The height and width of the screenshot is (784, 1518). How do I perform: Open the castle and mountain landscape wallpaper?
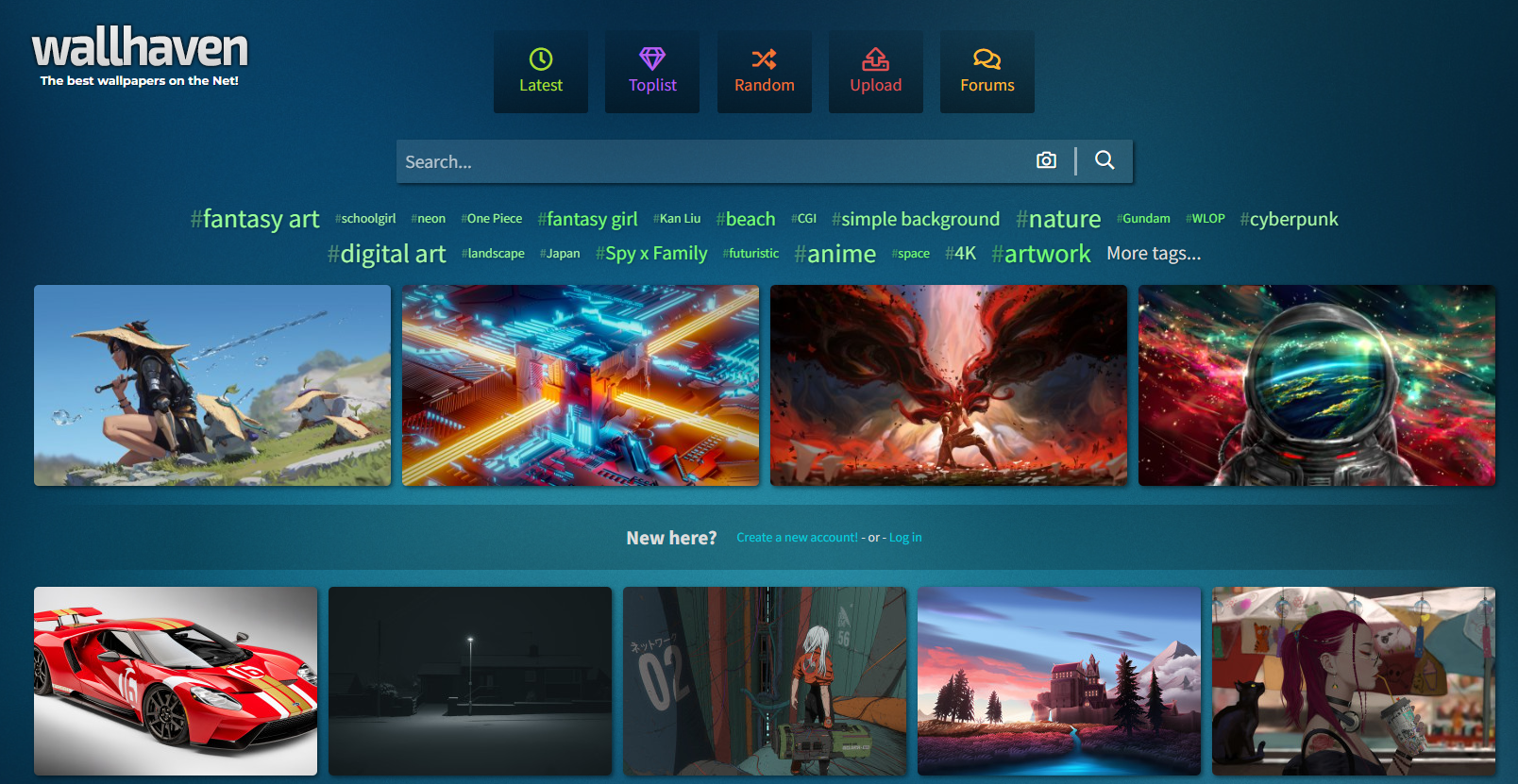1059,681
